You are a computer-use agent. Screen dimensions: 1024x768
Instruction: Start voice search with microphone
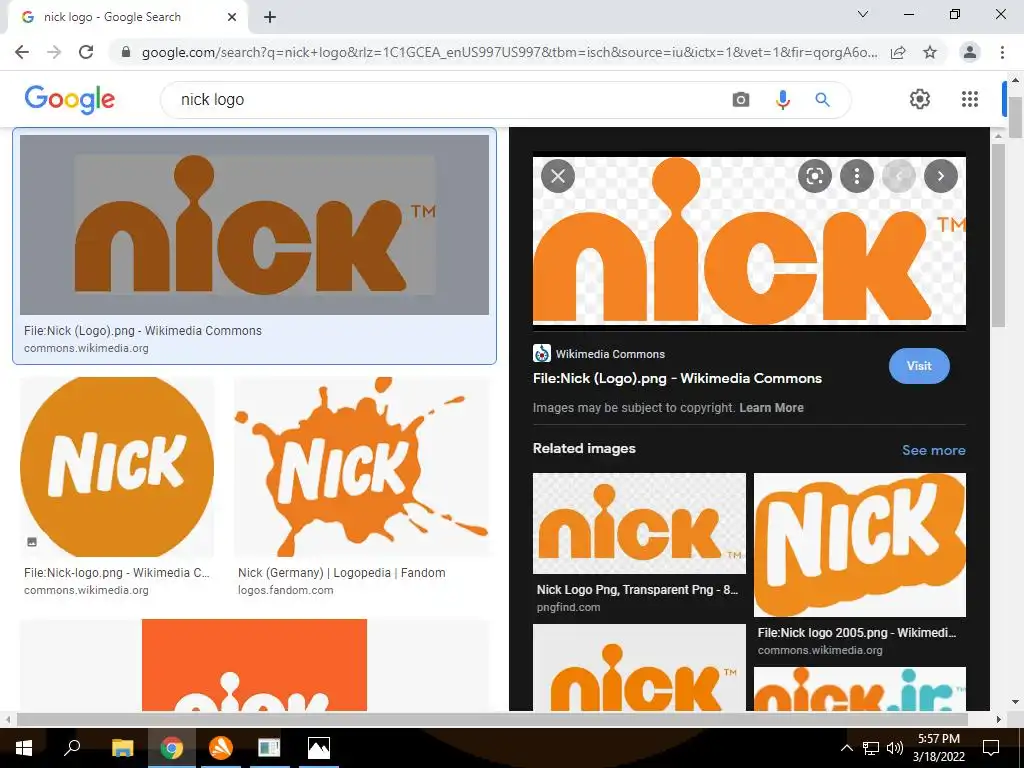(x=782, y=100)
